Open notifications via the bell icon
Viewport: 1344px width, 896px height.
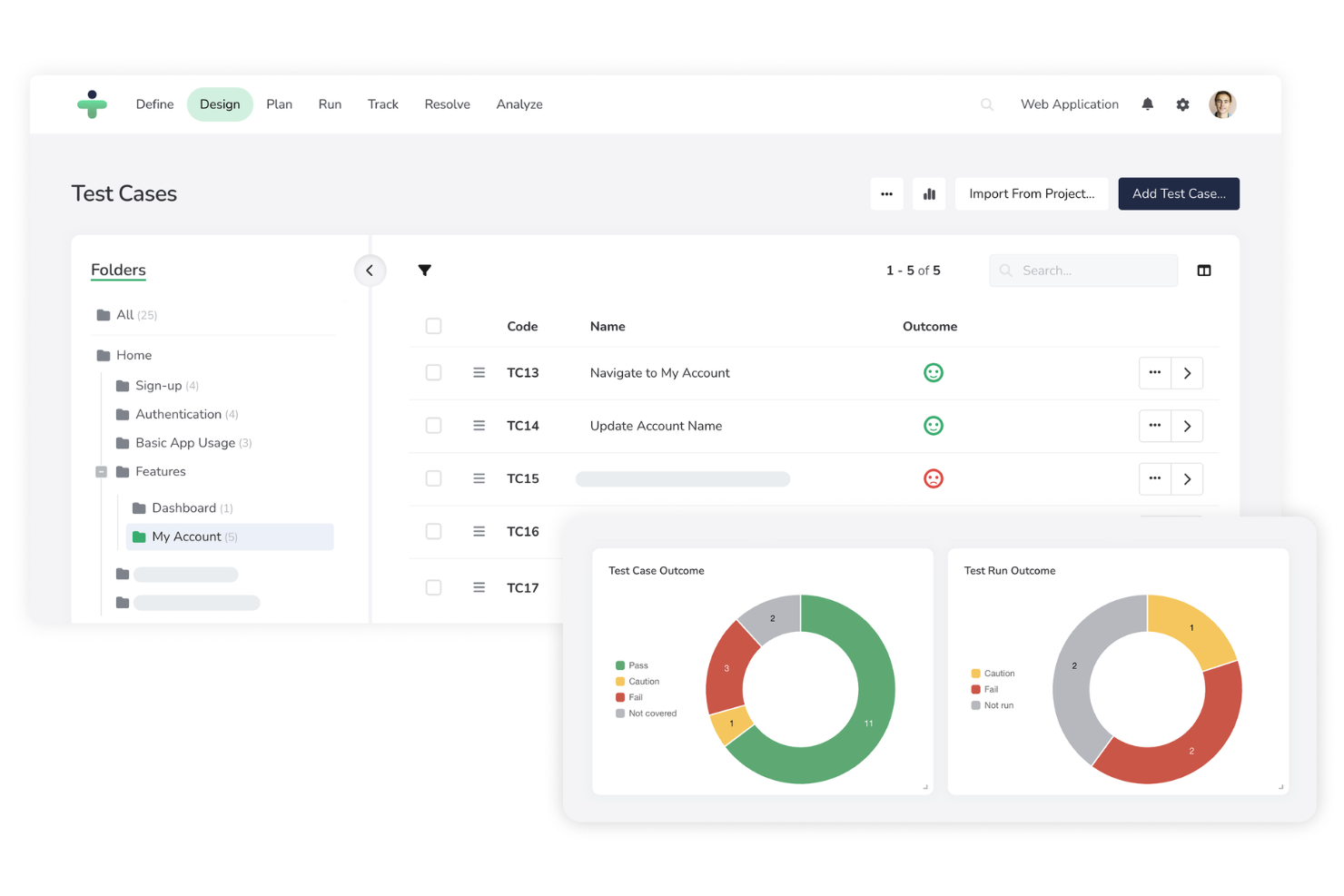[x=1147, y=103]
